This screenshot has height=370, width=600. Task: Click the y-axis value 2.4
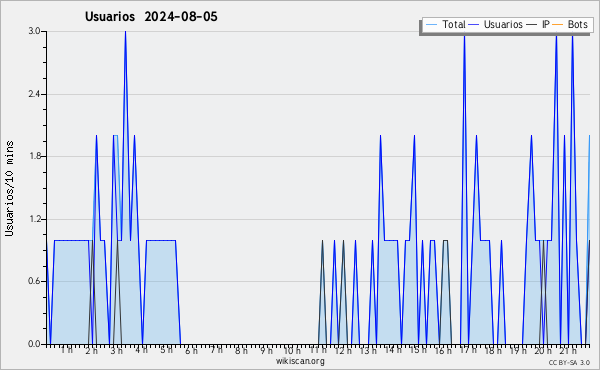pyautogui.click(x=34, y=94)
